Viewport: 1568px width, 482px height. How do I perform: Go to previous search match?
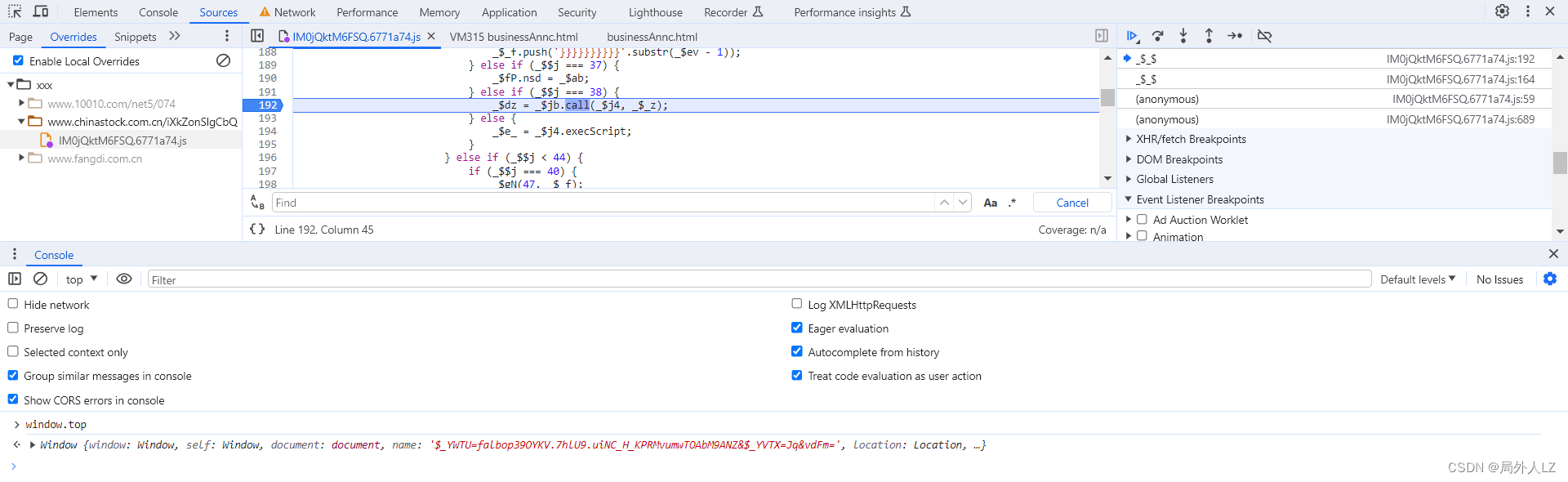944,203
